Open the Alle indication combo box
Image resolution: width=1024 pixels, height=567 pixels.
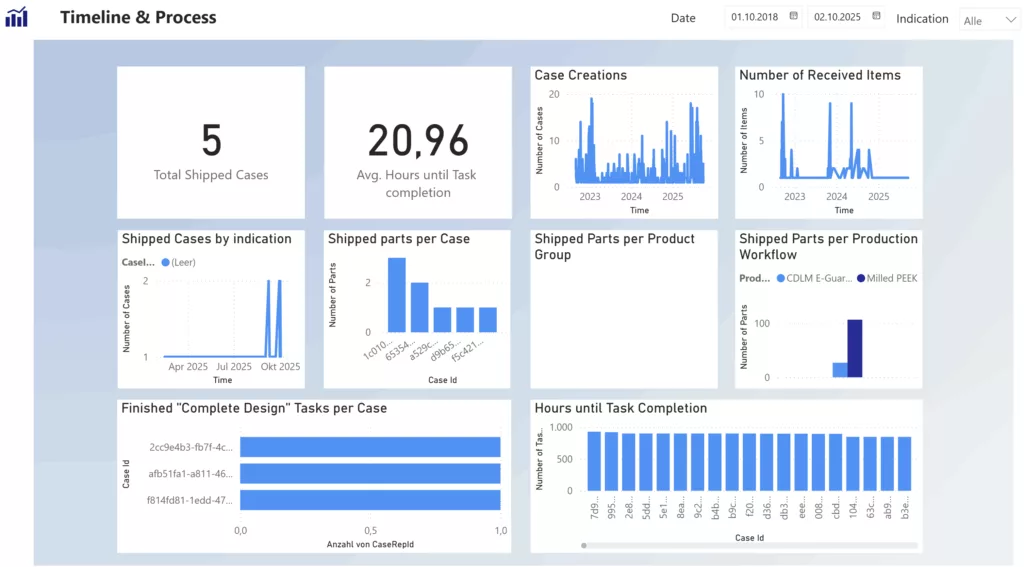[x=988, y=20]
